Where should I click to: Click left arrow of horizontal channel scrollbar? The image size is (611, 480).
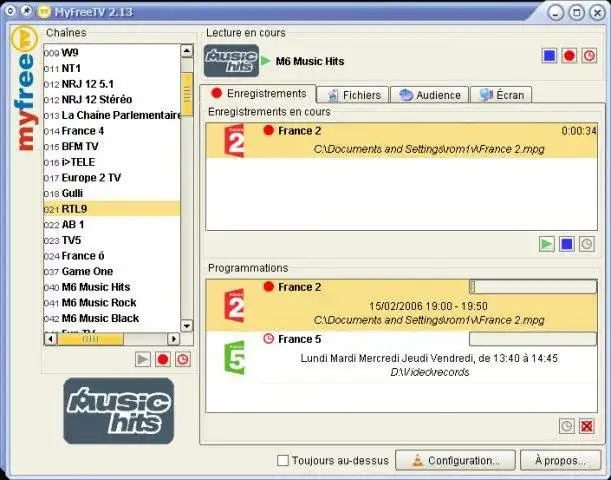tap(51, 339)
